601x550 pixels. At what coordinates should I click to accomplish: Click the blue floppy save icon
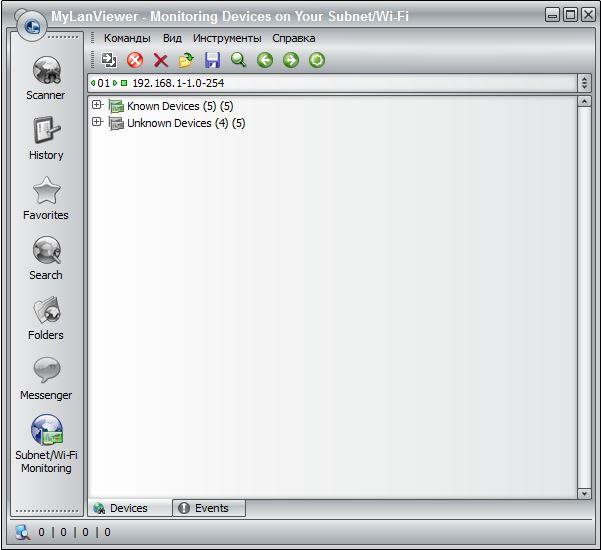(212, 60)
